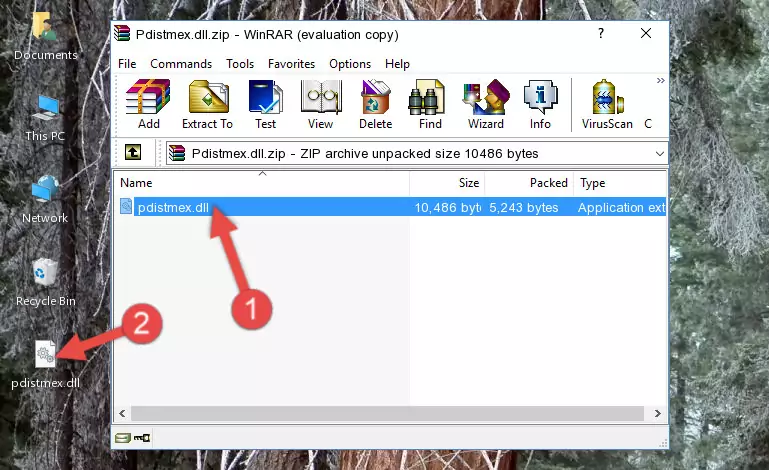
Task: Click the question mark help button in the title bar
Action: tap(601, 33)
